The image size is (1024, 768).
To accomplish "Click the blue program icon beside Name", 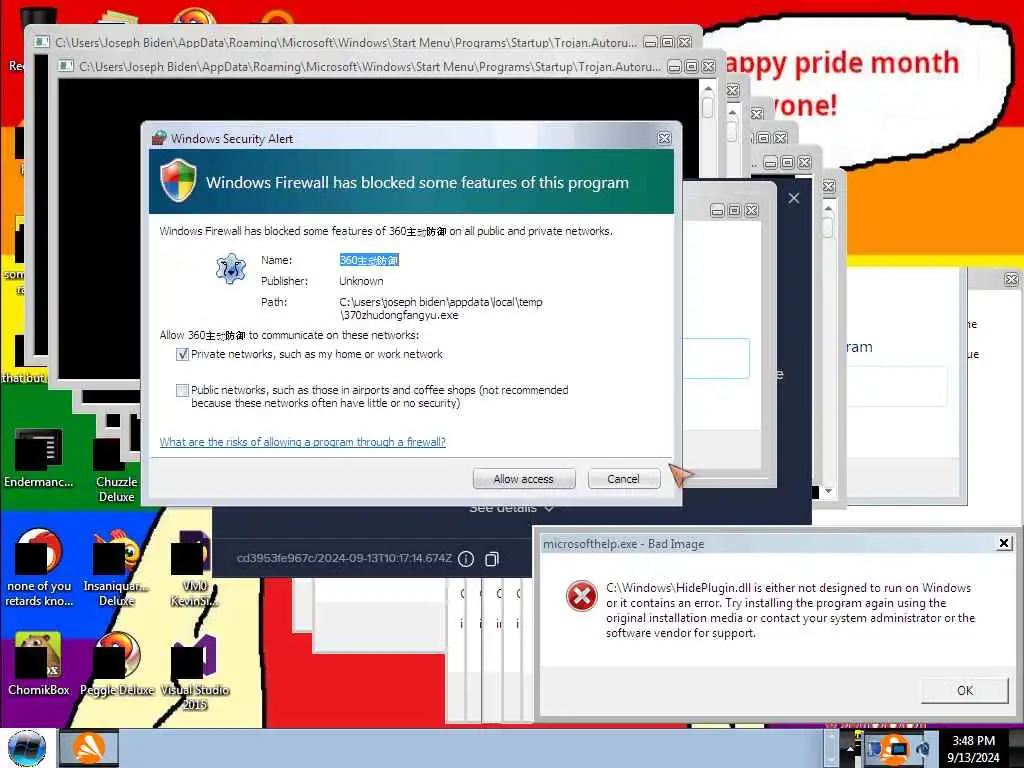I will [x=231, y=268].
